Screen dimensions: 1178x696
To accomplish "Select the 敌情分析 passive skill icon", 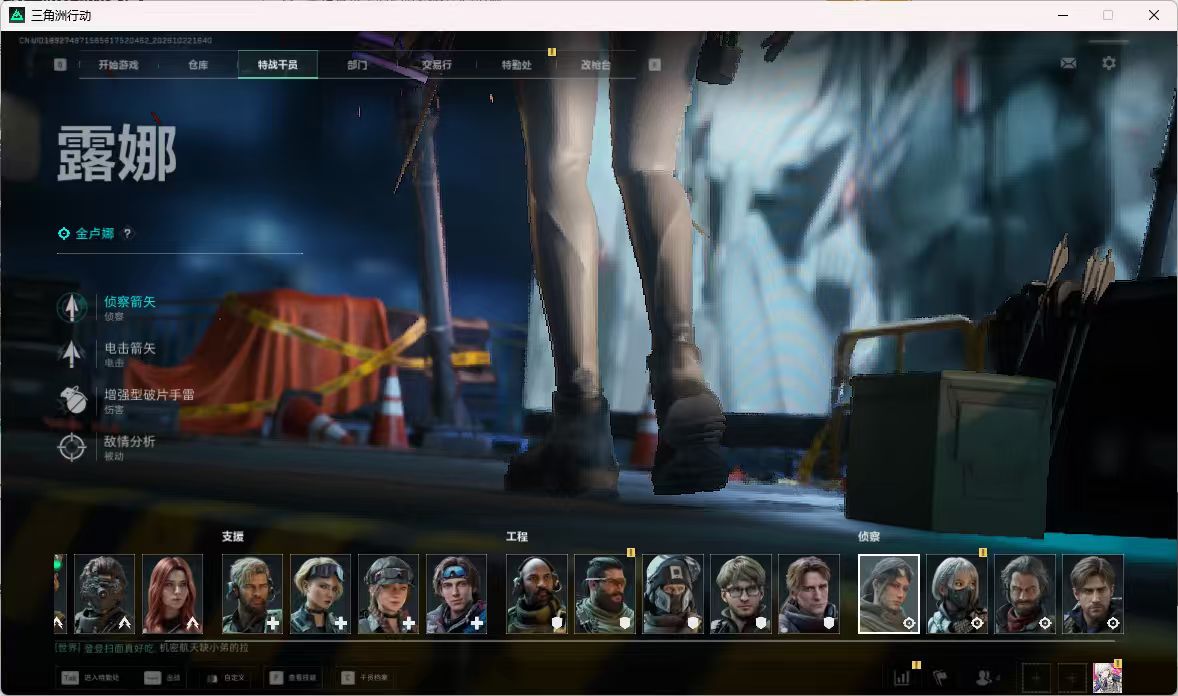I will point(71,446).
